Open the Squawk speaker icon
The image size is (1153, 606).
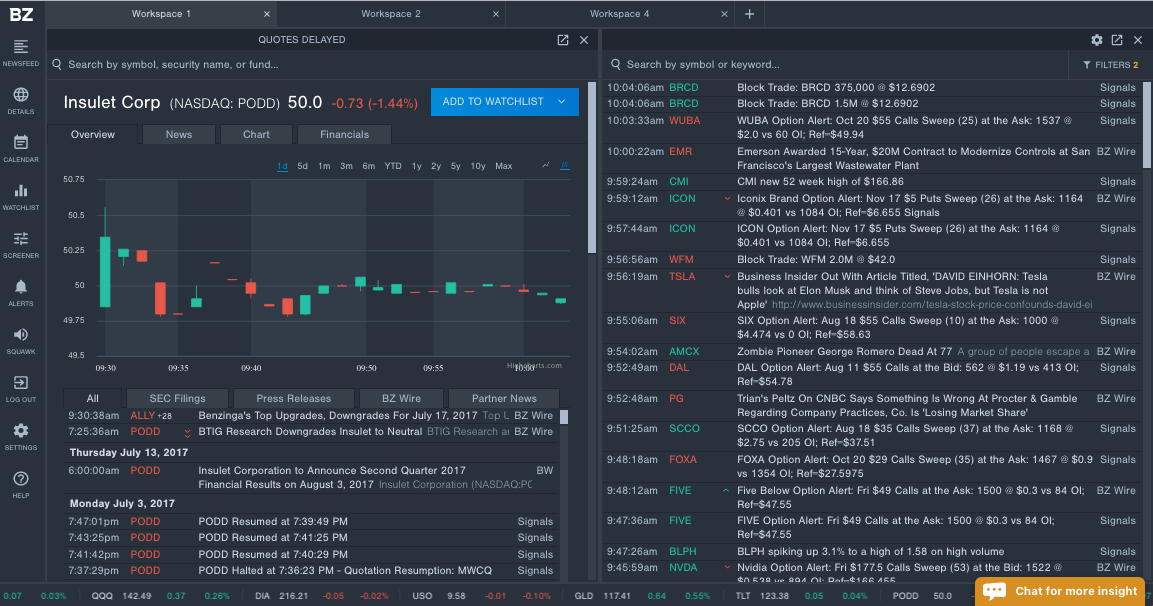21,335
